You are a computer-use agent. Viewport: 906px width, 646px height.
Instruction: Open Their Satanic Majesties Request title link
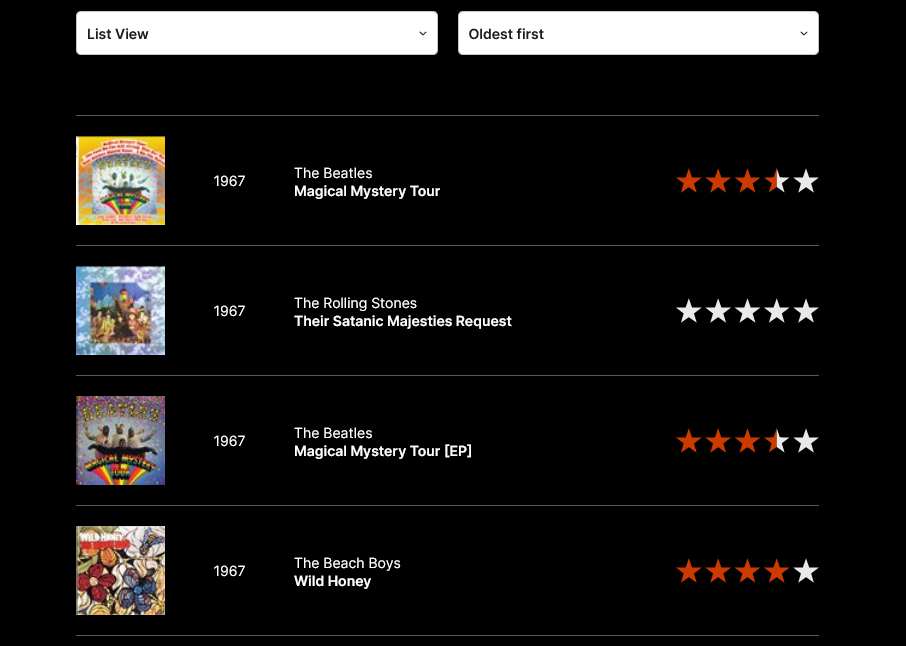[x=402, y=321]
